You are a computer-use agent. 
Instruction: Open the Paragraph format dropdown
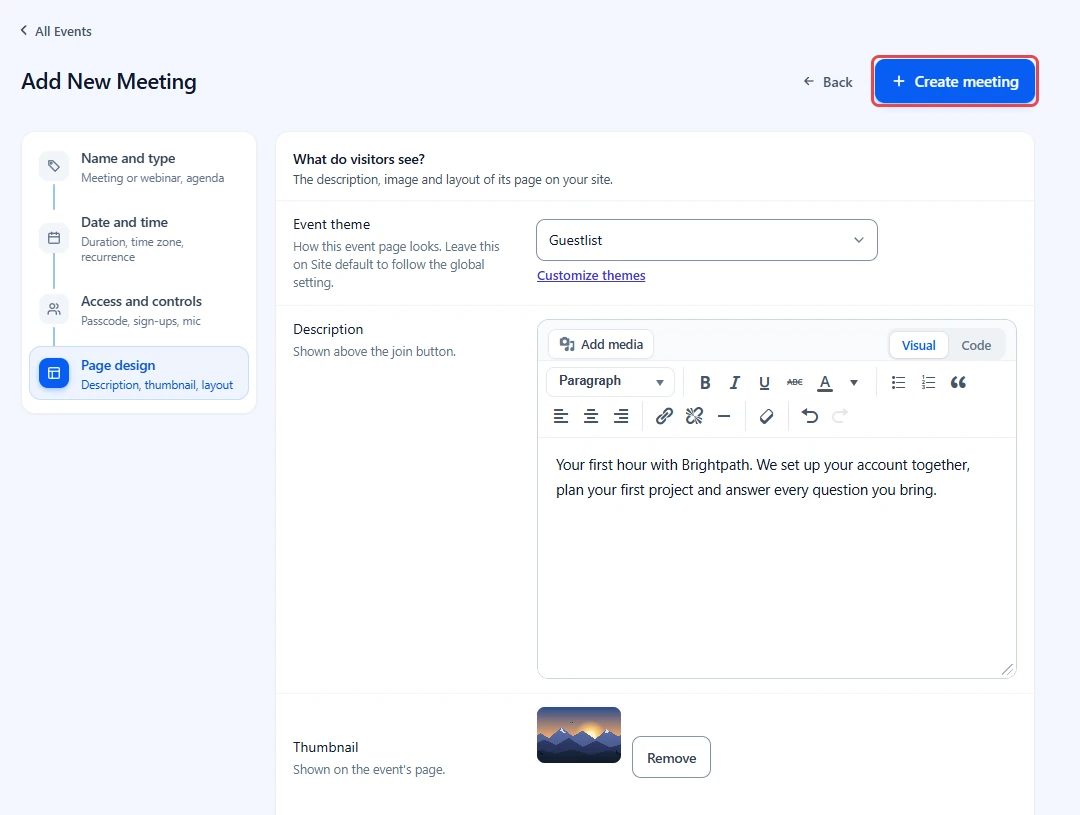click(x=610, y=382)
